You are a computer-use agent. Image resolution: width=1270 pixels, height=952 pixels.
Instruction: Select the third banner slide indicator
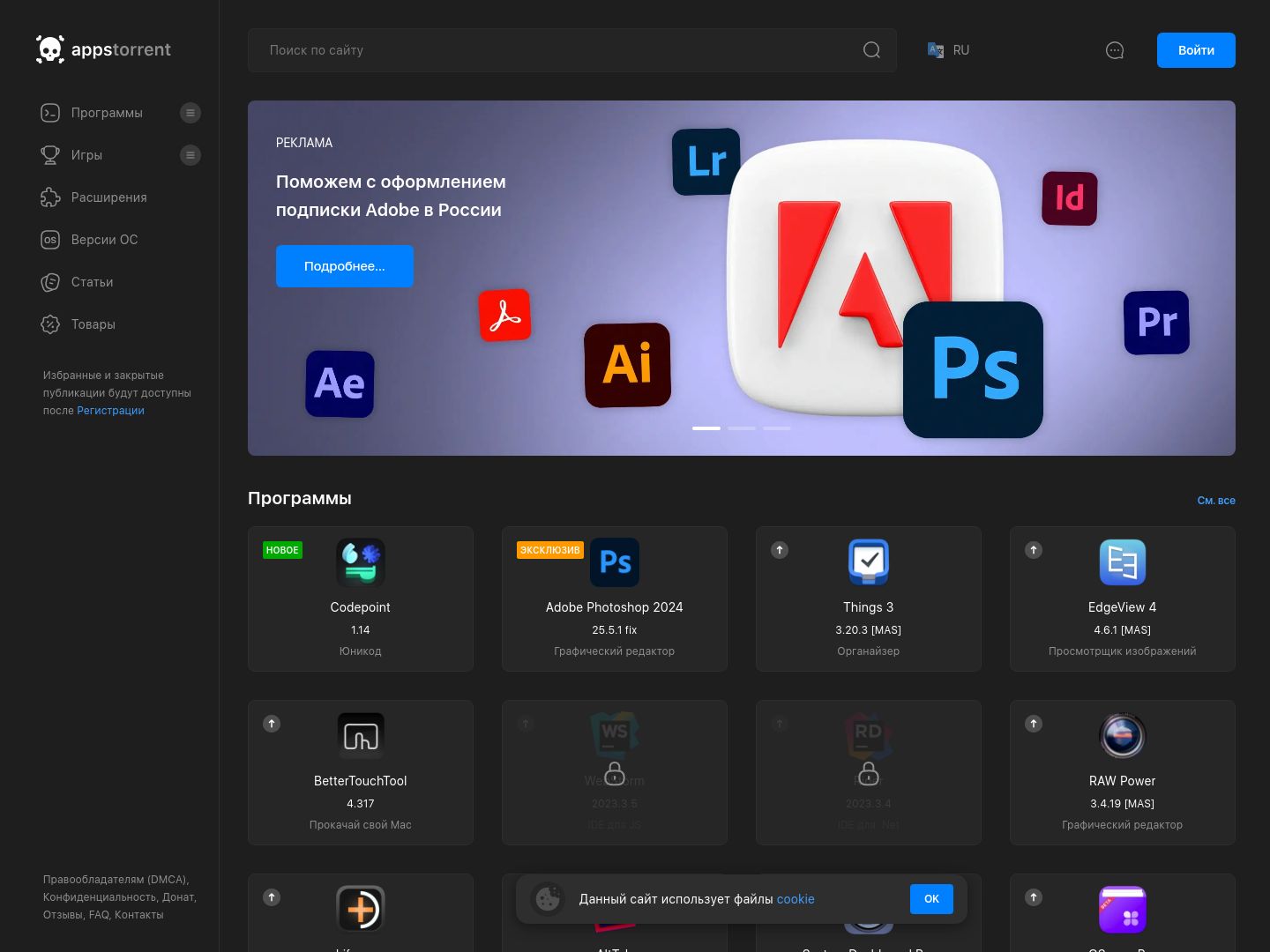pos(777,428)
